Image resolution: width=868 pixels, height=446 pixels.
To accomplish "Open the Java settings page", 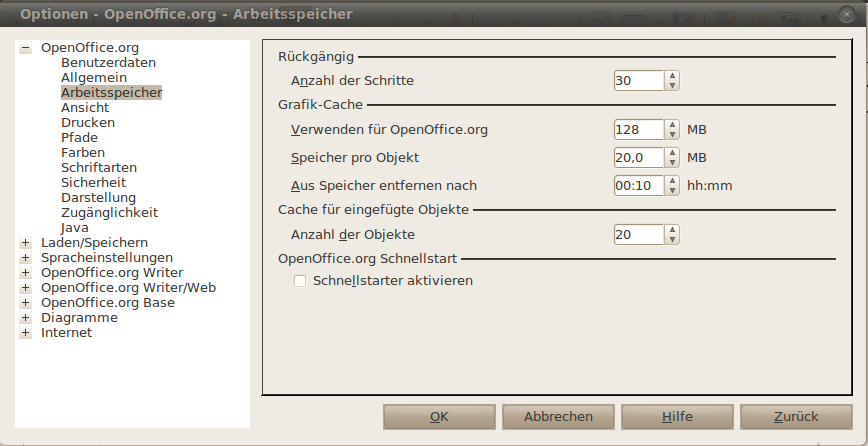I will click(x=75, y=227).
